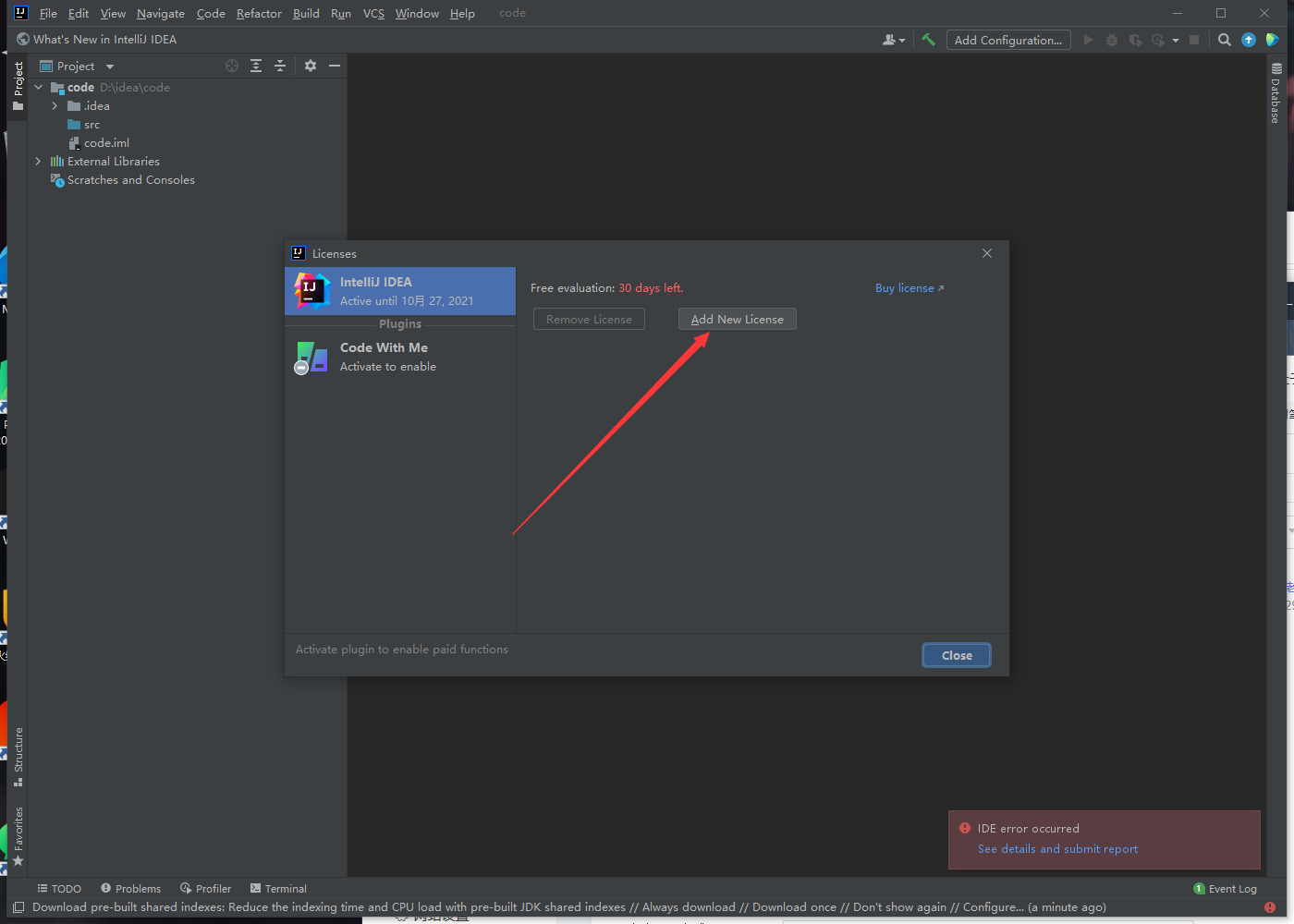Toggle the Project side tab
Screen dimensions: 1294x924
pyautogui.click(x=18, y=86)
